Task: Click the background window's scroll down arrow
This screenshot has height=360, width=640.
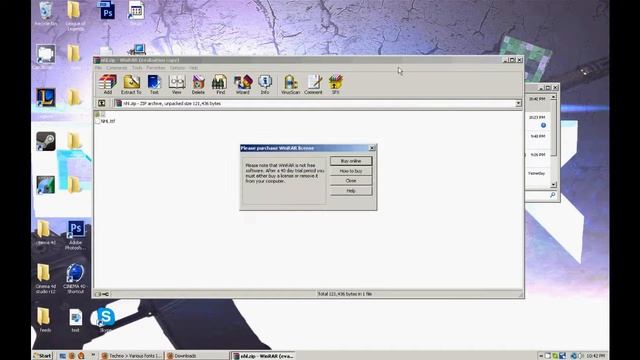Action: (x=553, y=185)
